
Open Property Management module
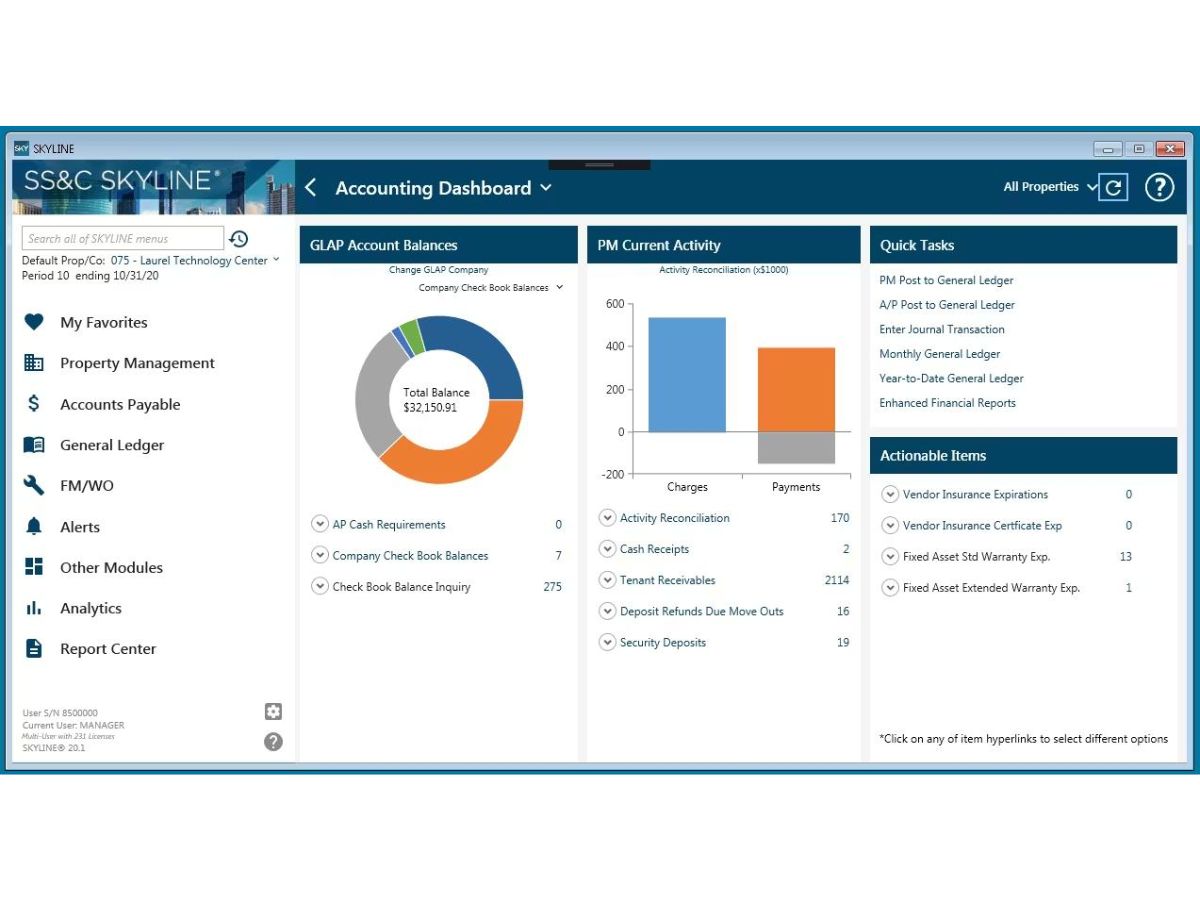137,363
